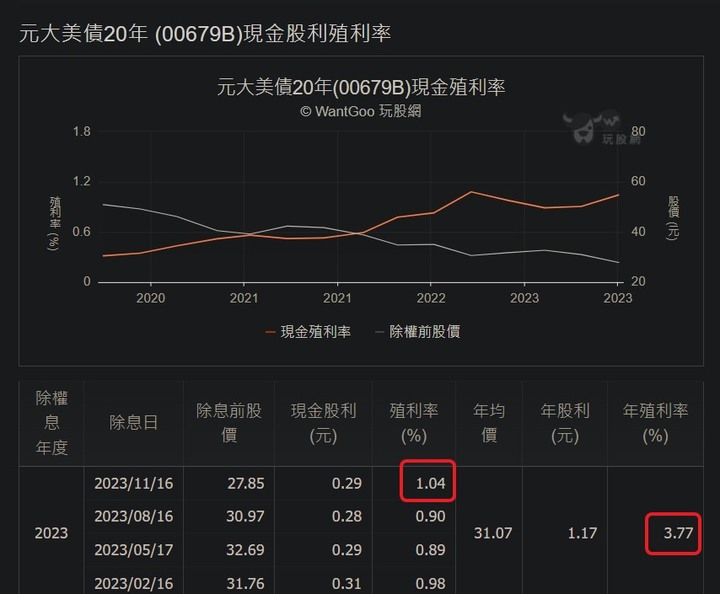
Task: Select the 2023/02/16 ex-dividend date cell
Action: (134, 583)
